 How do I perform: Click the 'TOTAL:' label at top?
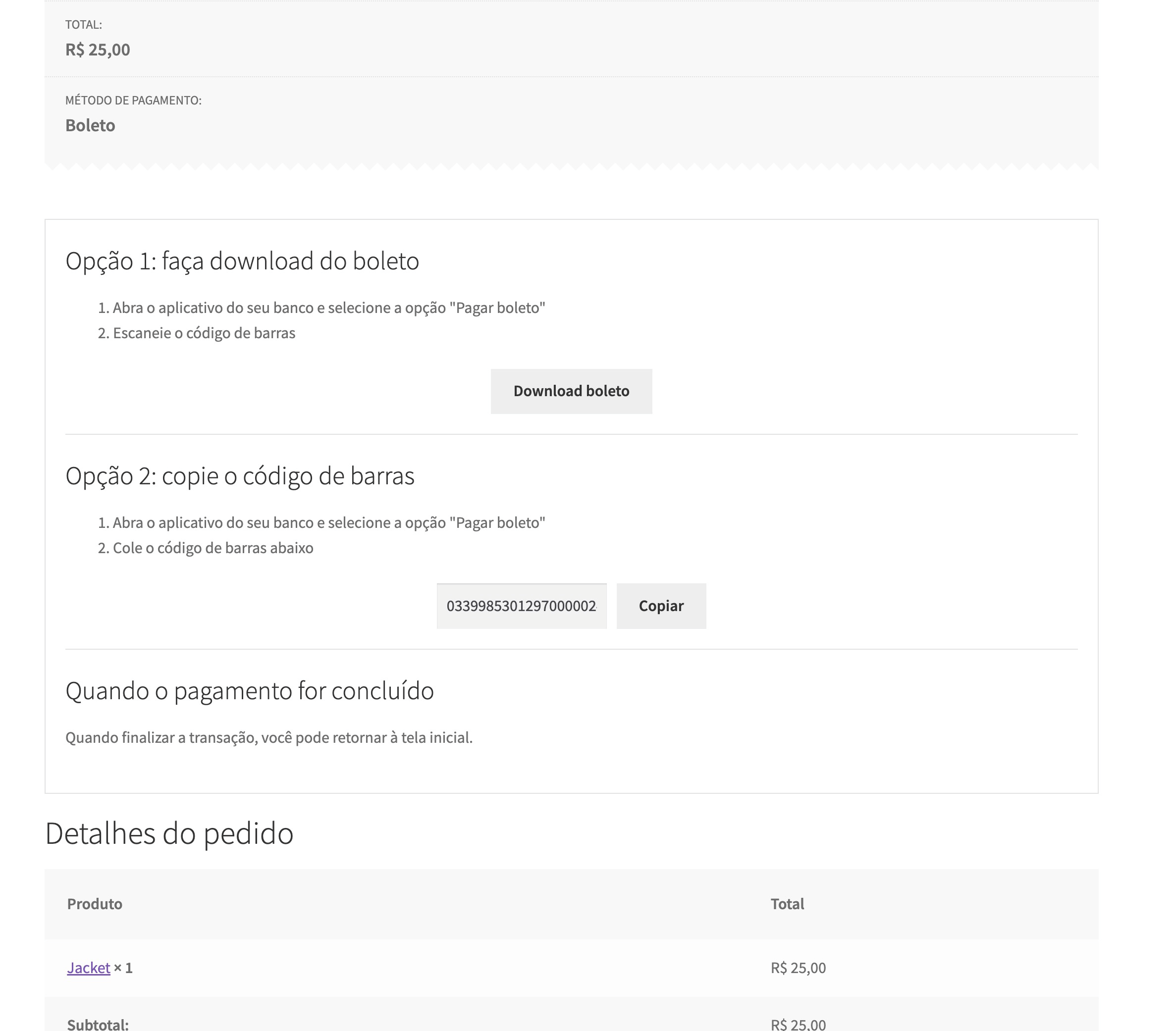pos(83,25)
